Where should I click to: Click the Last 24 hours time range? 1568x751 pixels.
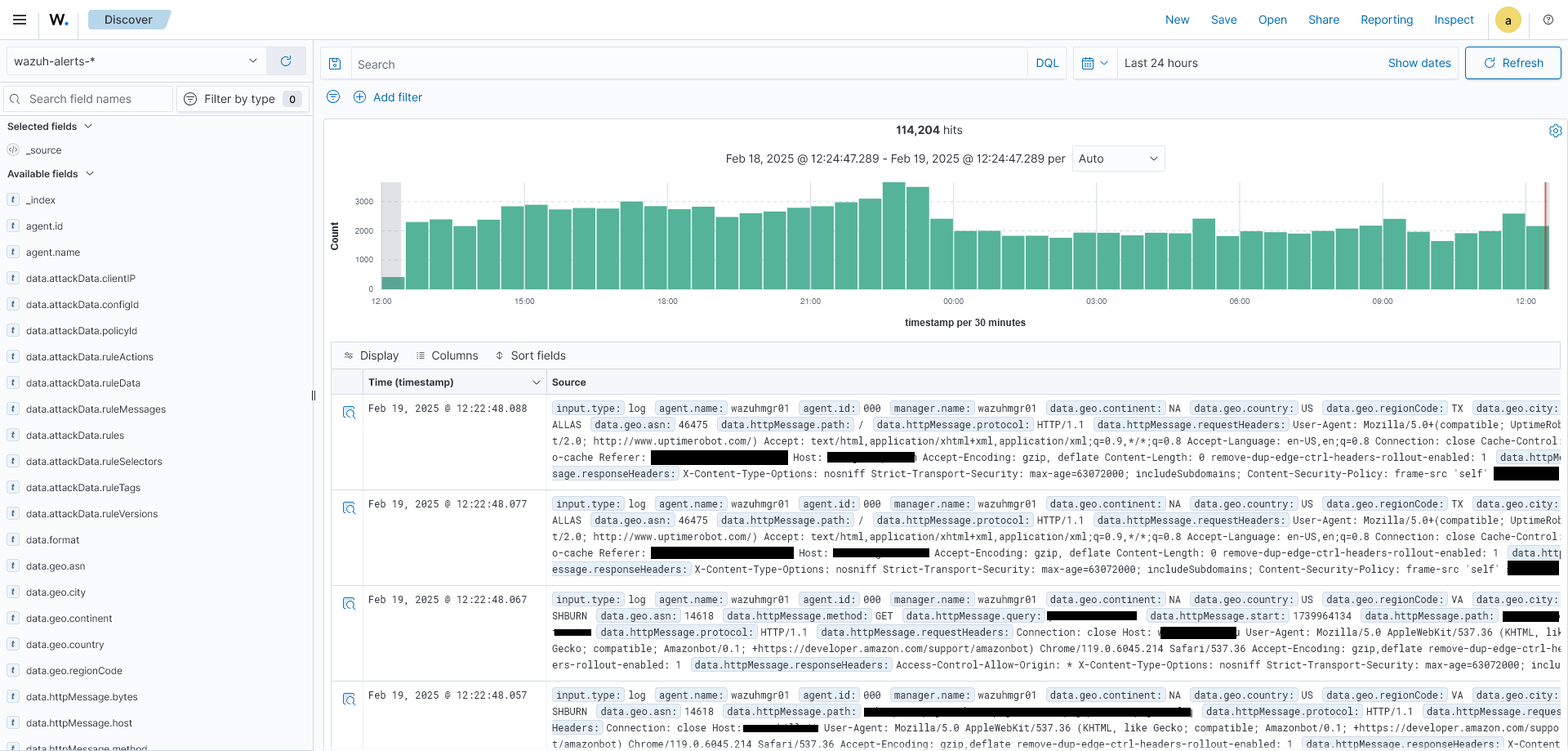(x=1160, y=63)
